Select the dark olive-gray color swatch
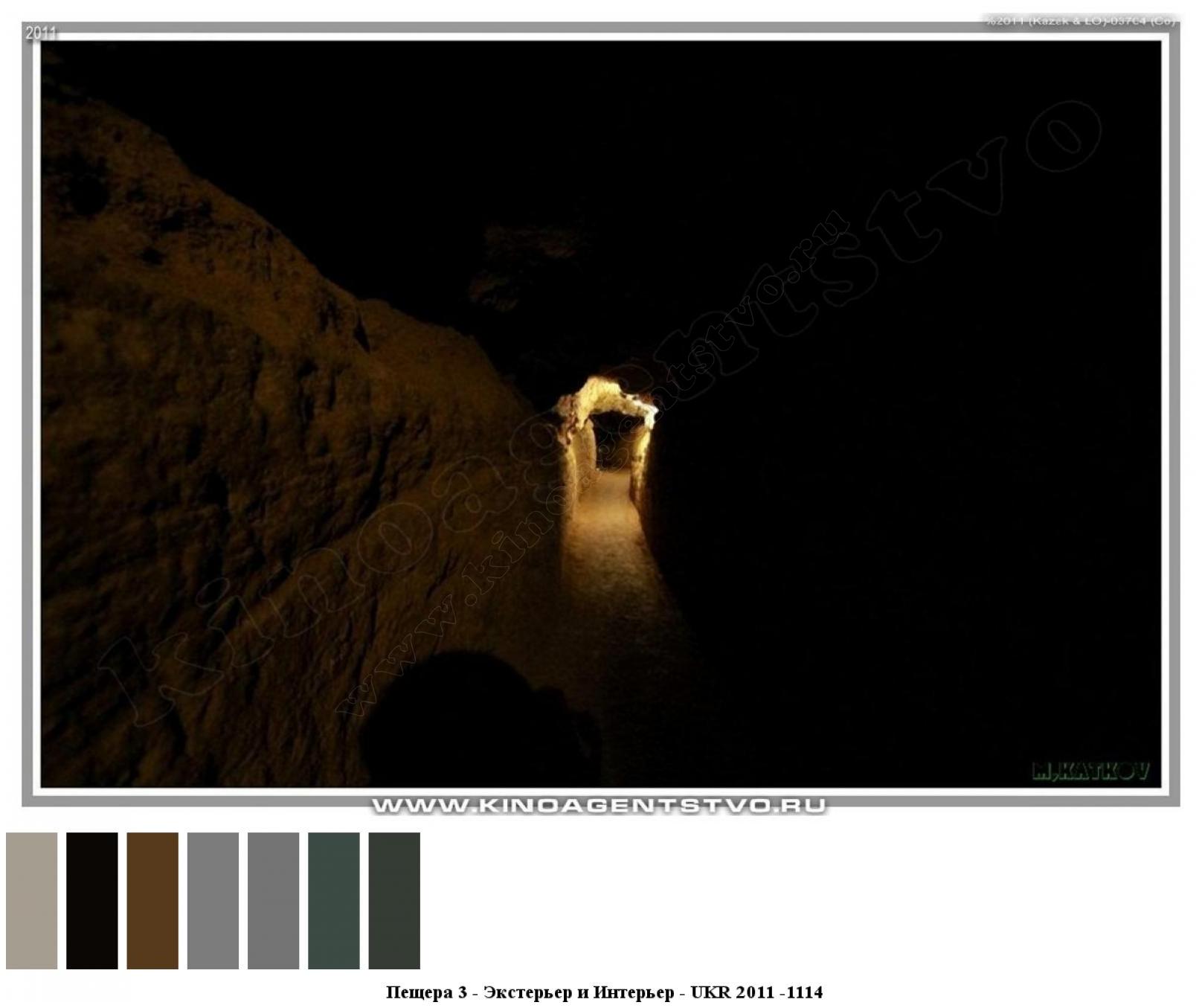Screen dimensions: 1202x1008 click(394, 900)
